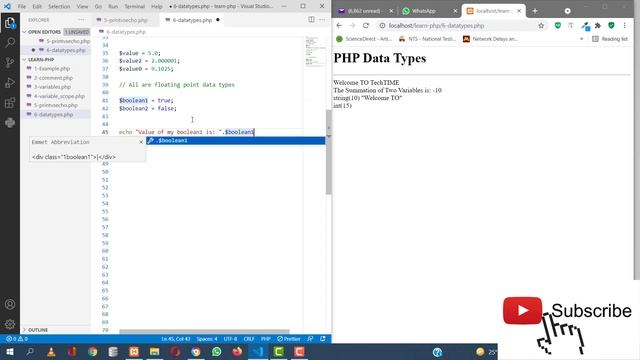Close the WhatsApp Chrome tab
The width and height of the screenshot is (640, 360).
tap(455, 11)
